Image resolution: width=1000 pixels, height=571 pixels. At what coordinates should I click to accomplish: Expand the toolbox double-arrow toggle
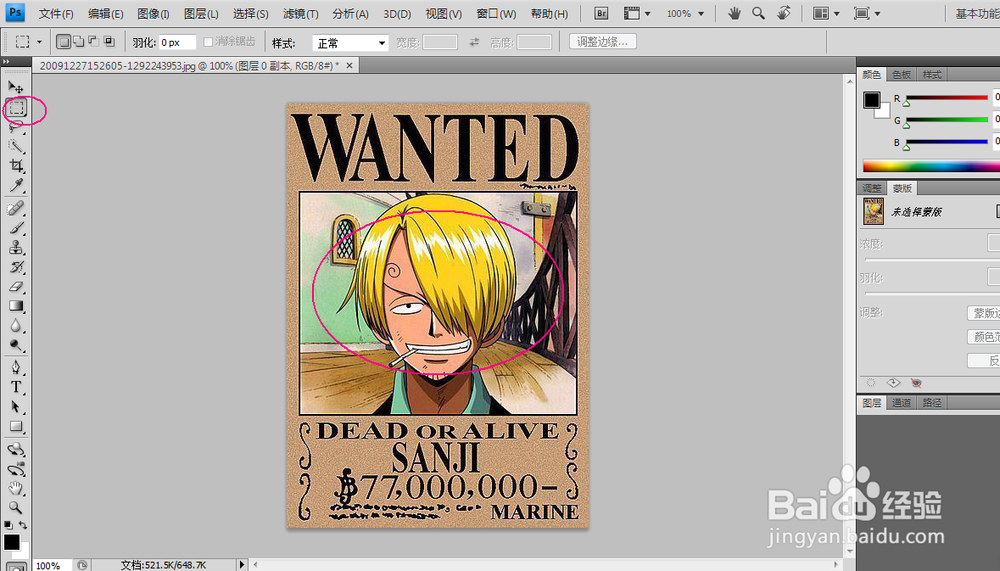coord(6,61)
